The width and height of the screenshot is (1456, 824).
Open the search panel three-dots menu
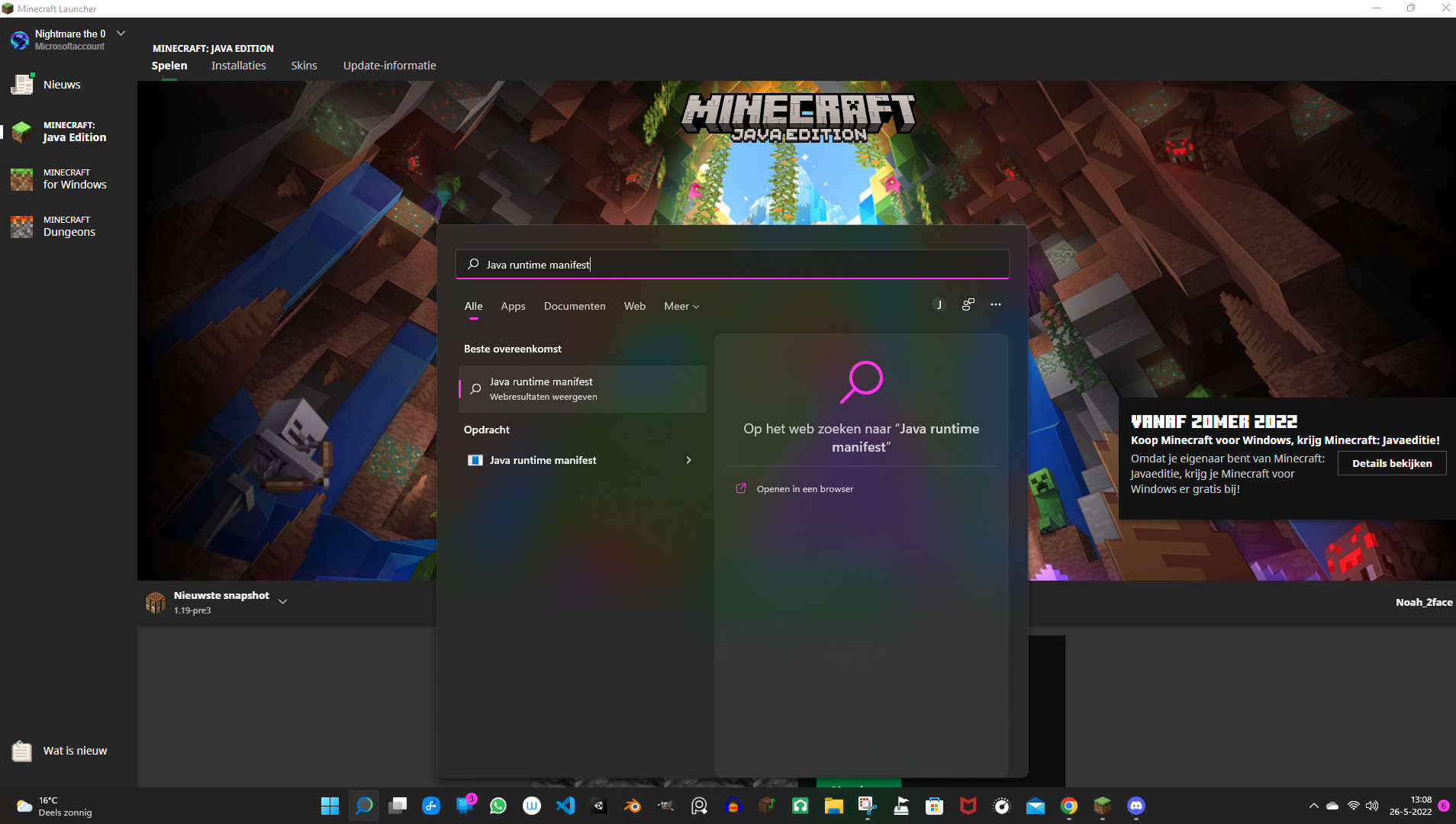coord(996,304)
